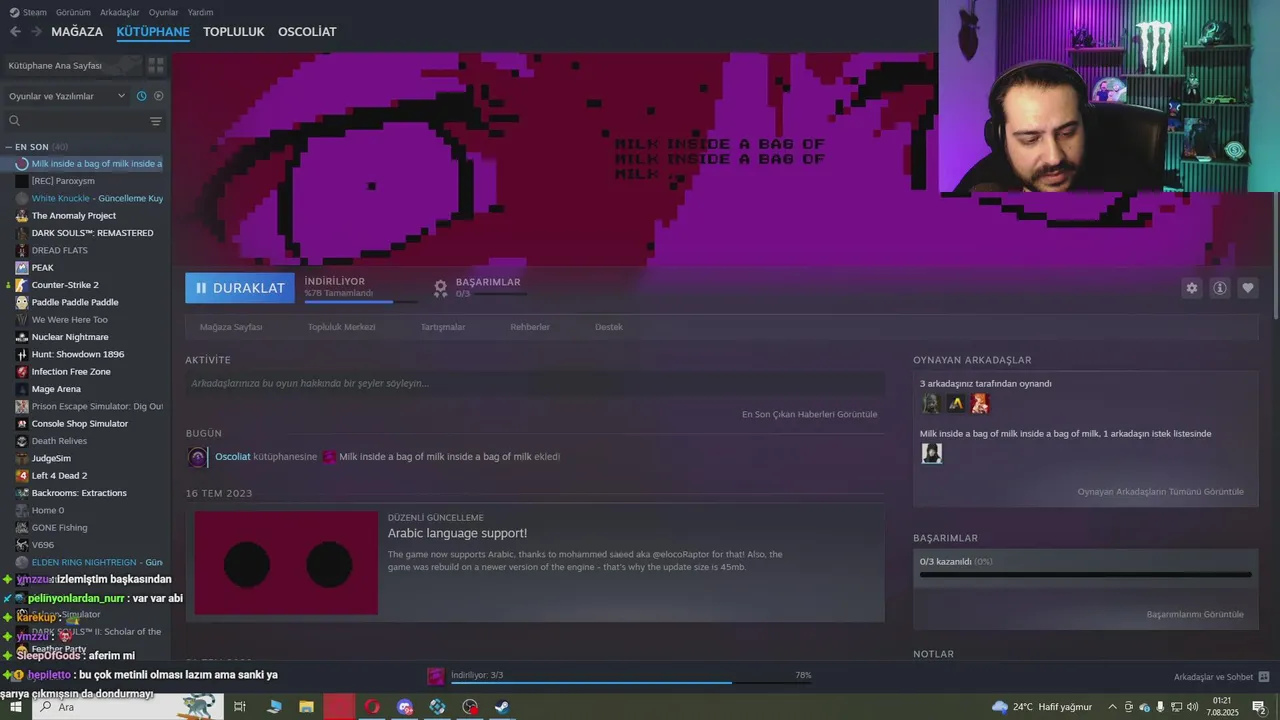The height and width of the screenshot is (720, 1280).
Task: Show hidden system tray icons
Action: [x=1114, y=707]
